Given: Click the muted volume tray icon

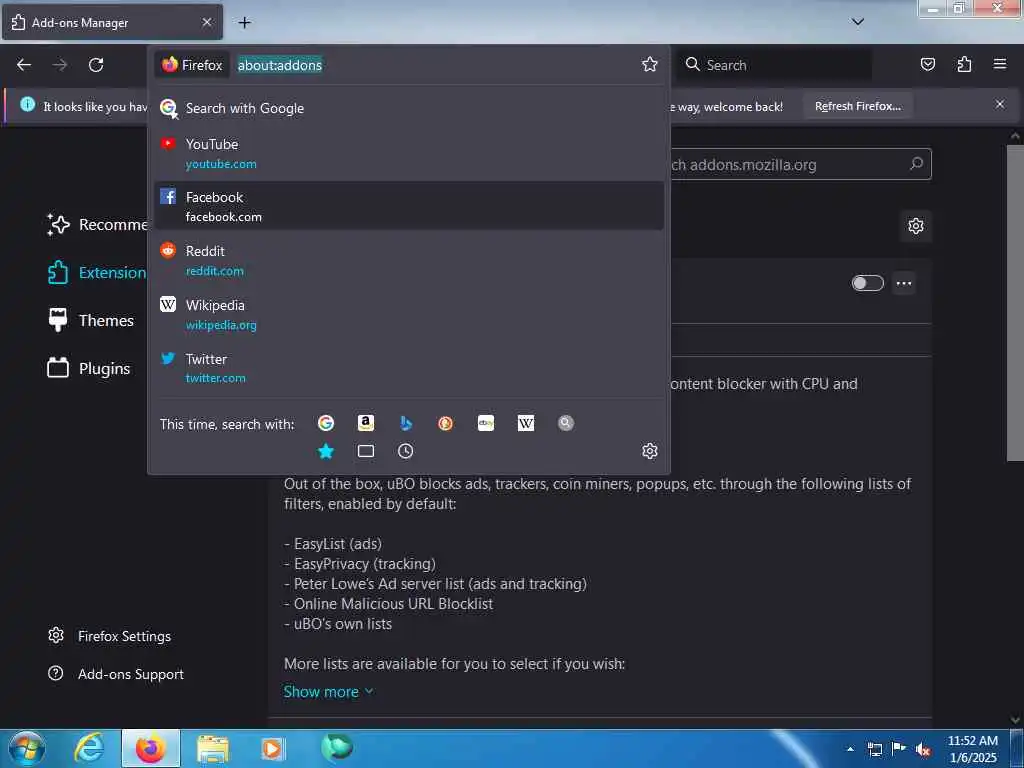Looking at the screenshot, I should click(x=923, y=750).
